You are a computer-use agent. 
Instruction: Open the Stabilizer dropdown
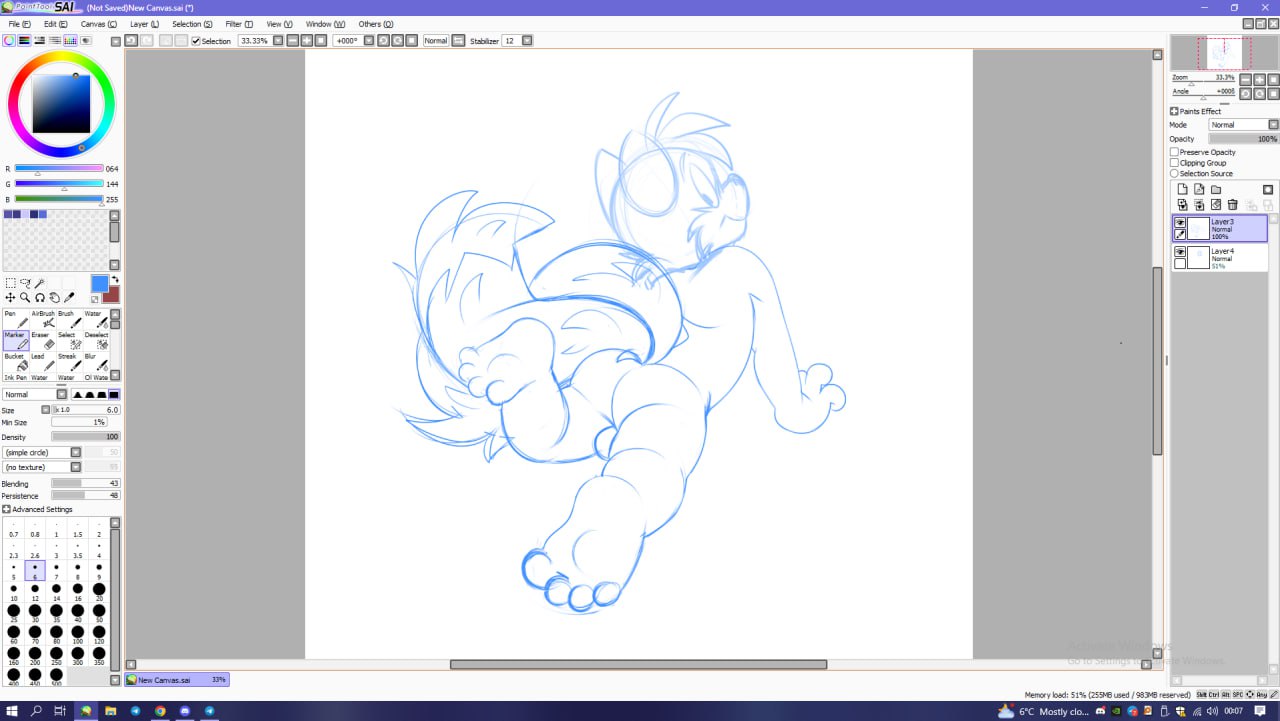[527, 41]
